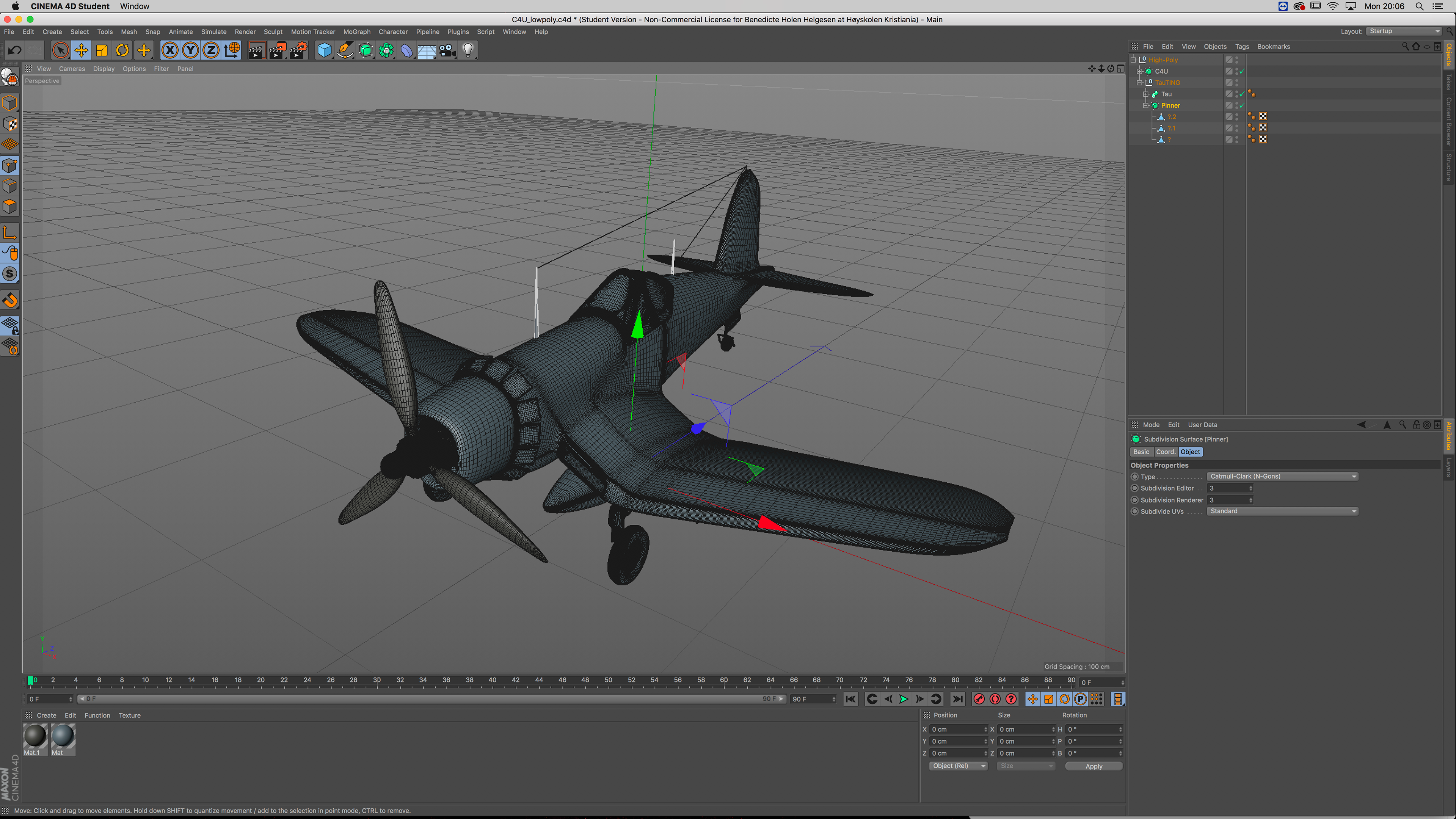Image resolution: width=1456 pixels, height=819 pixels.
Task: Toggle X-axis lock button
Action: pyautogui.click(x=169, y=50)
